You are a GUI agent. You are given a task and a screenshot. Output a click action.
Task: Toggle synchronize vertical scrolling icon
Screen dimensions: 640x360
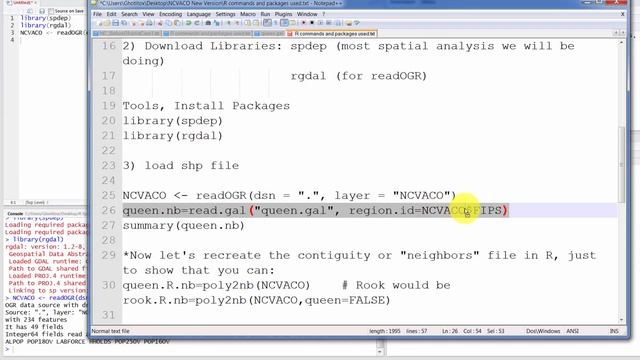point(247,23)
